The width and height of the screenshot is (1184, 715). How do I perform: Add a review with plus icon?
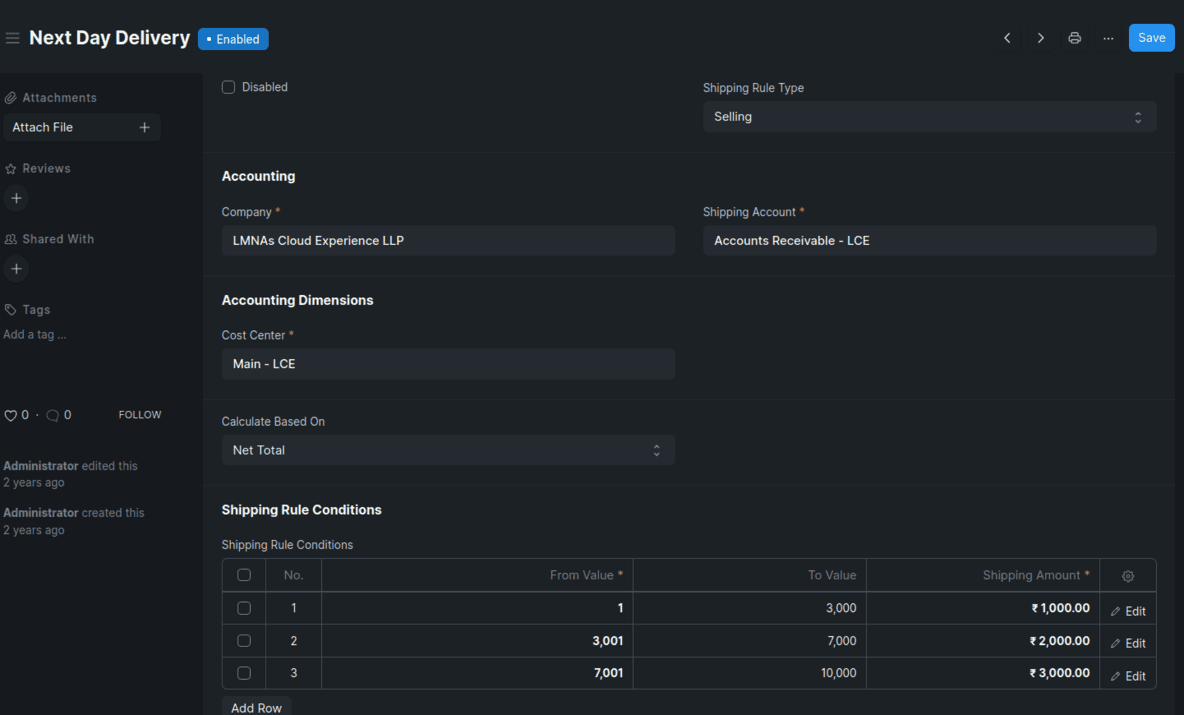point(16,198)
